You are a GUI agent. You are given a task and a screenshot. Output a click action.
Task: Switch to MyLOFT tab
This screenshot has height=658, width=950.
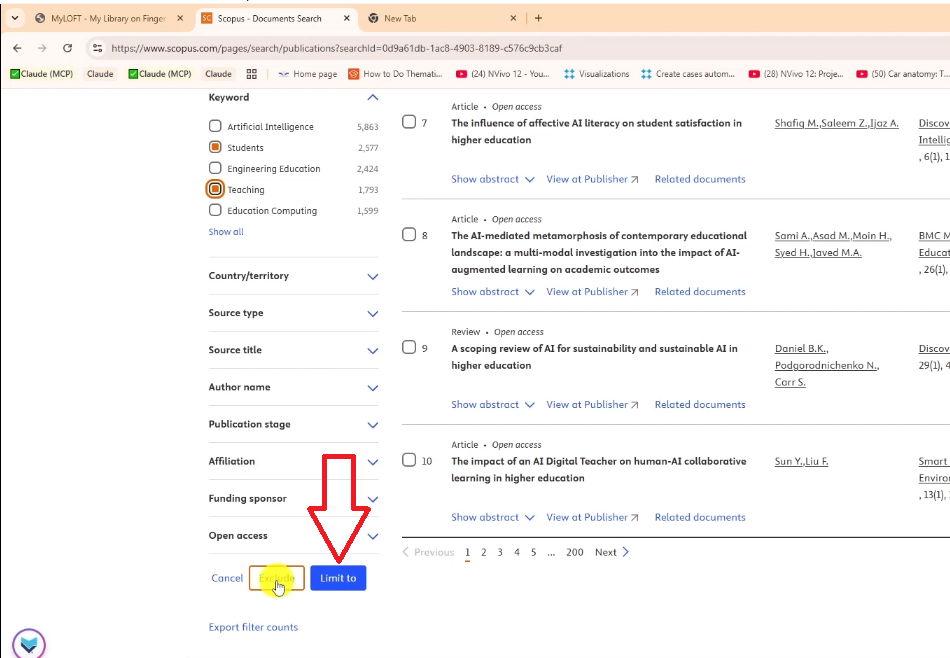click(108, 18)
